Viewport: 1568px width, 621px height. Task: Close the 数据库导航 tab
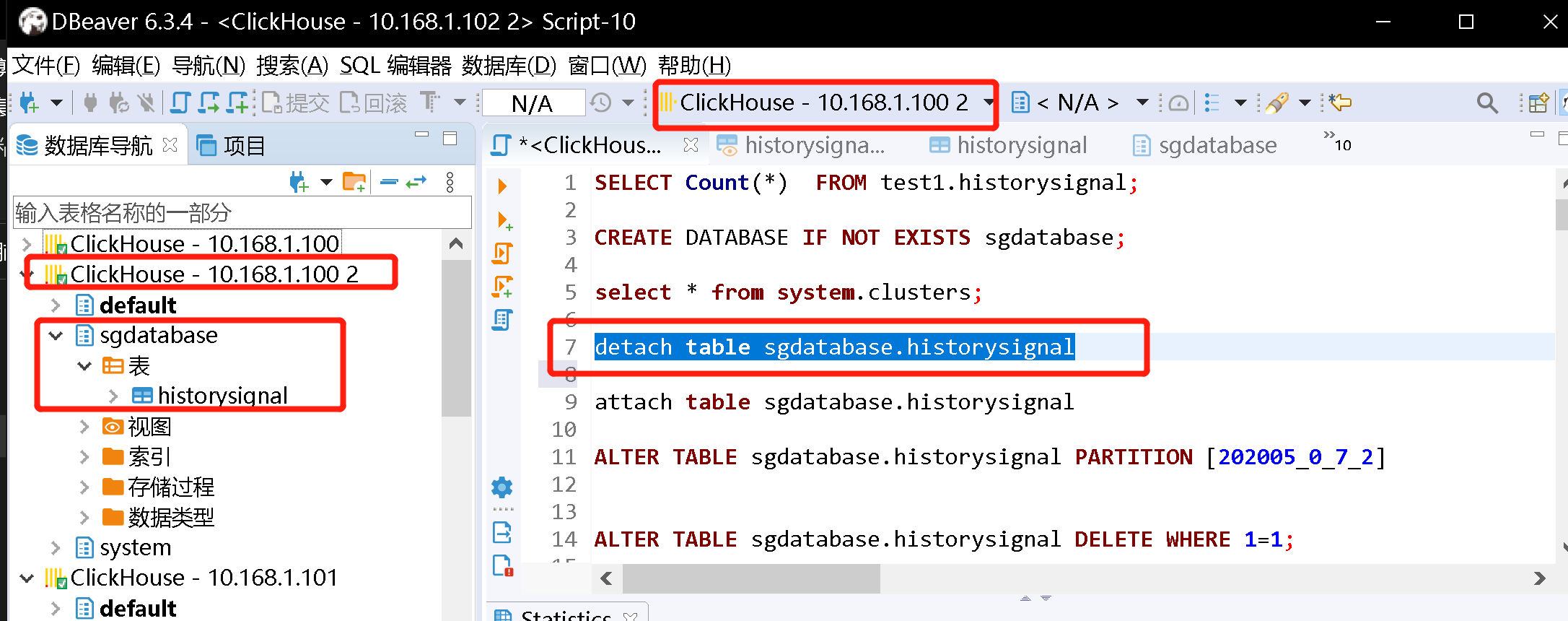point(170,145)
